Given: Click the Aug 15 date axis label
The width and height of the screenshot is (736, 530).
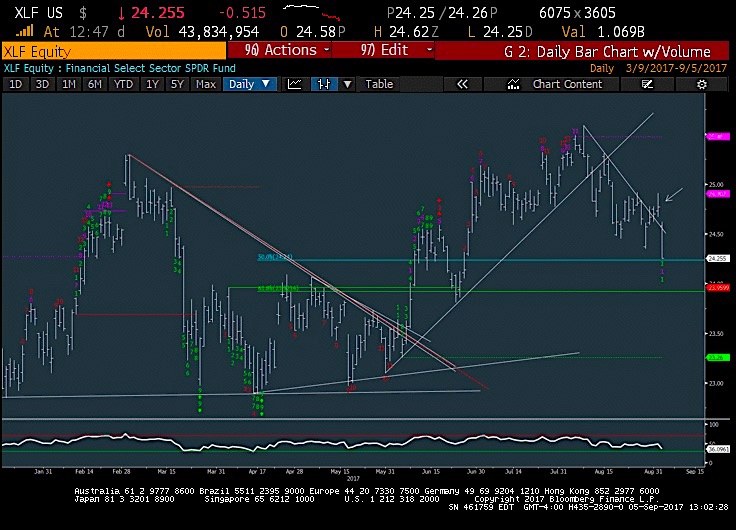Looking at the screenshot, I should coord(604,471).
